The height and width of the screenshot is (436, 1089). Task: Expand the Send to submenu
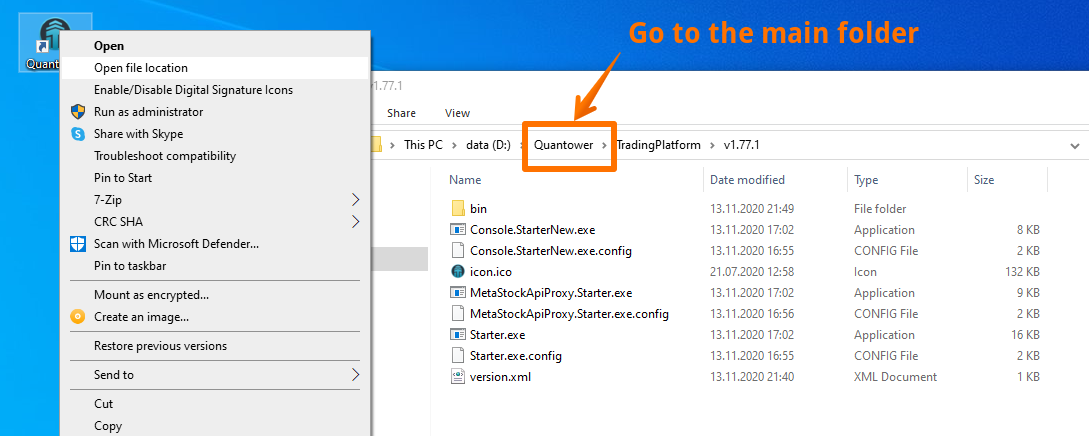pos(355,375)
